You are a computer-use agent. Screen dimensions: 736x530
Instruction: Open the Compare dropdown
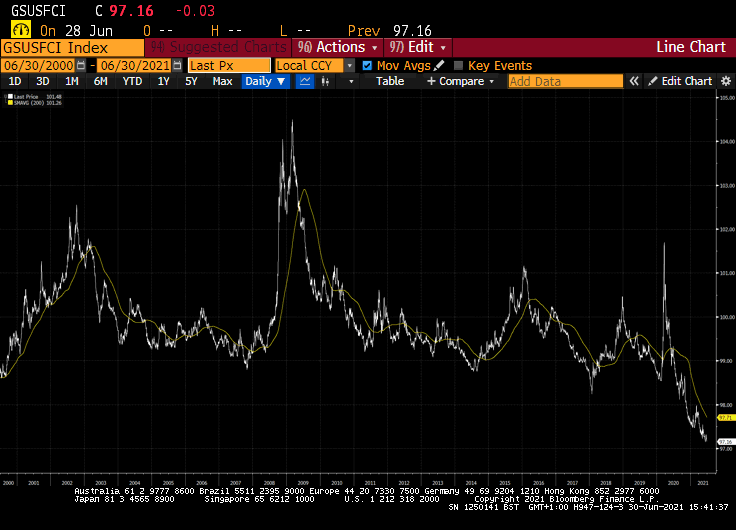pos(460,81)
